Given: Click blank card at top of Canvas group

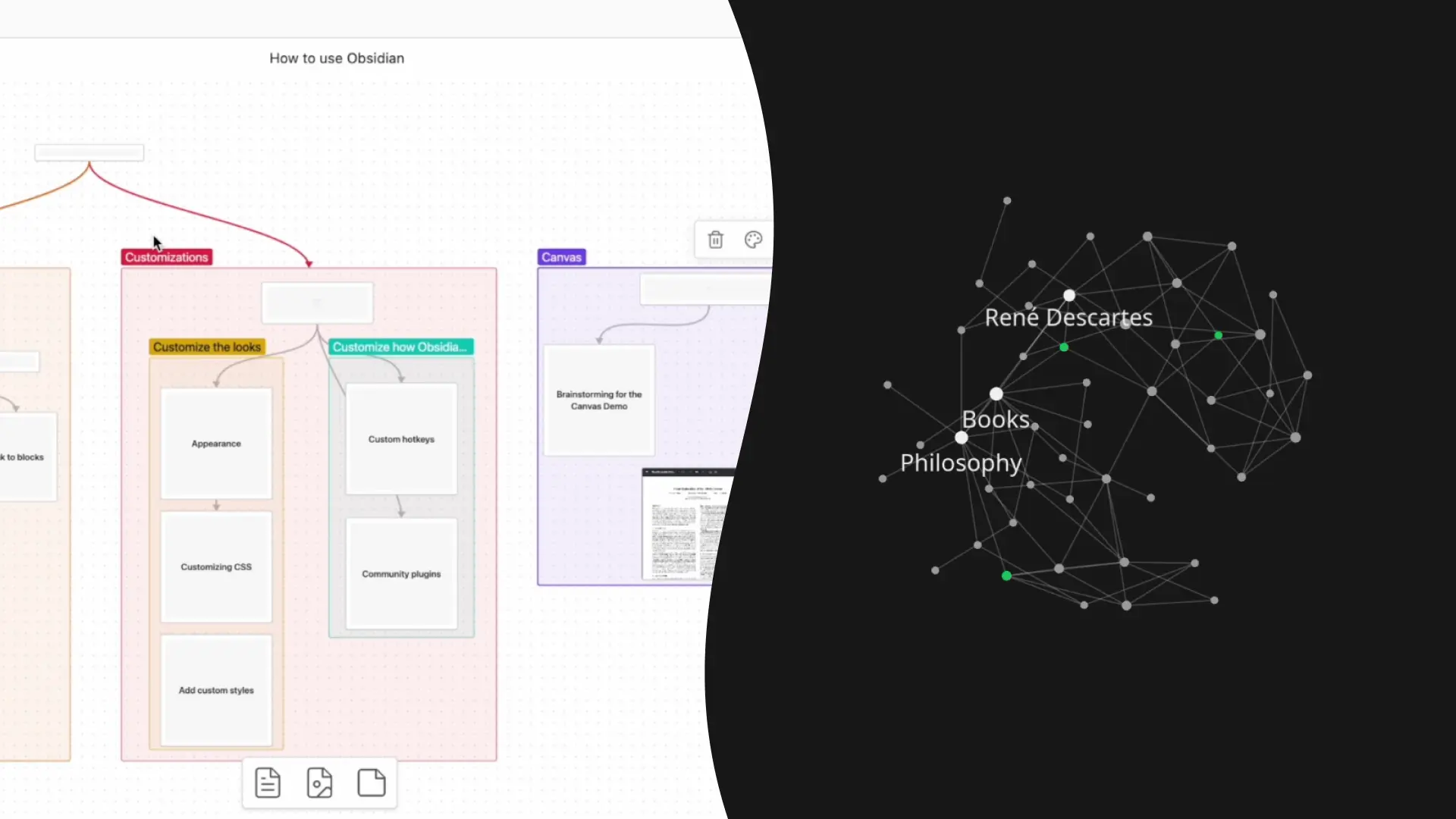Looking at the screenshot, I should click(706, 290).
